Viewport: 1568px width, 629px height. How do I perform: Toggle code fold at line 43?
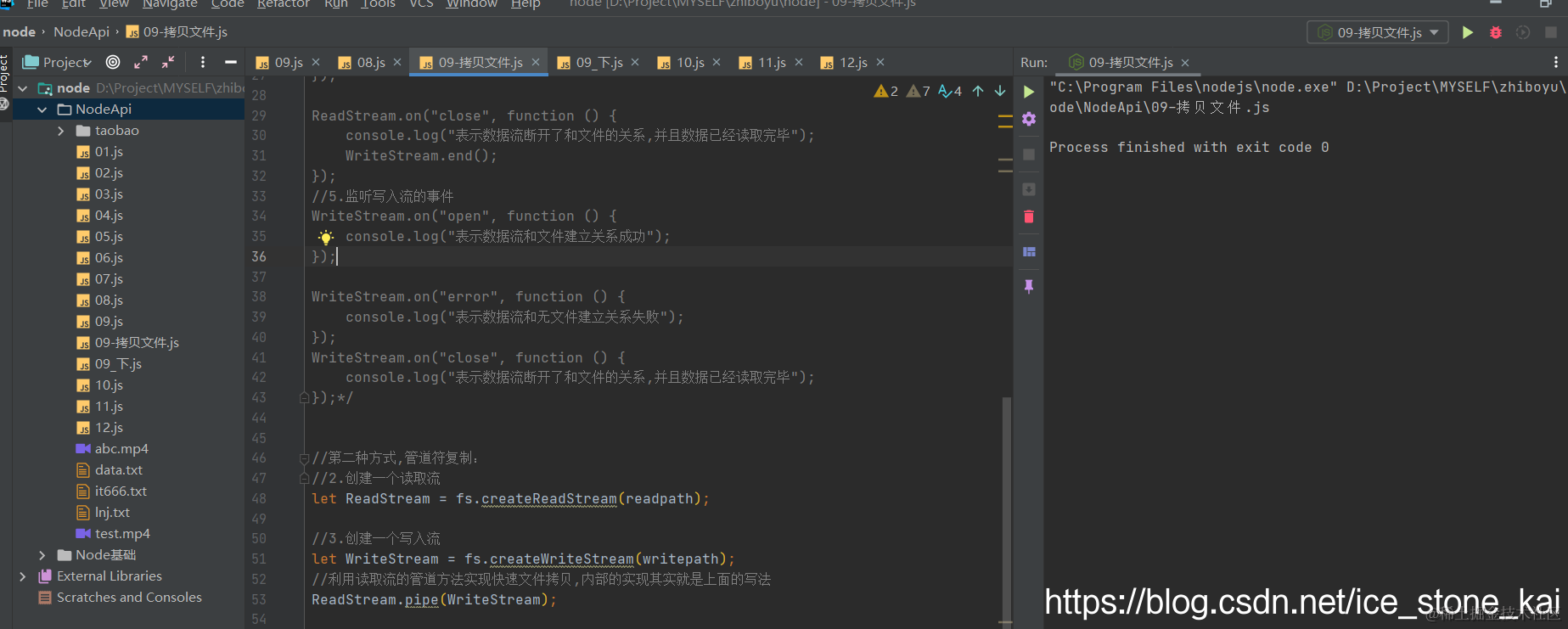pos(304,398)
